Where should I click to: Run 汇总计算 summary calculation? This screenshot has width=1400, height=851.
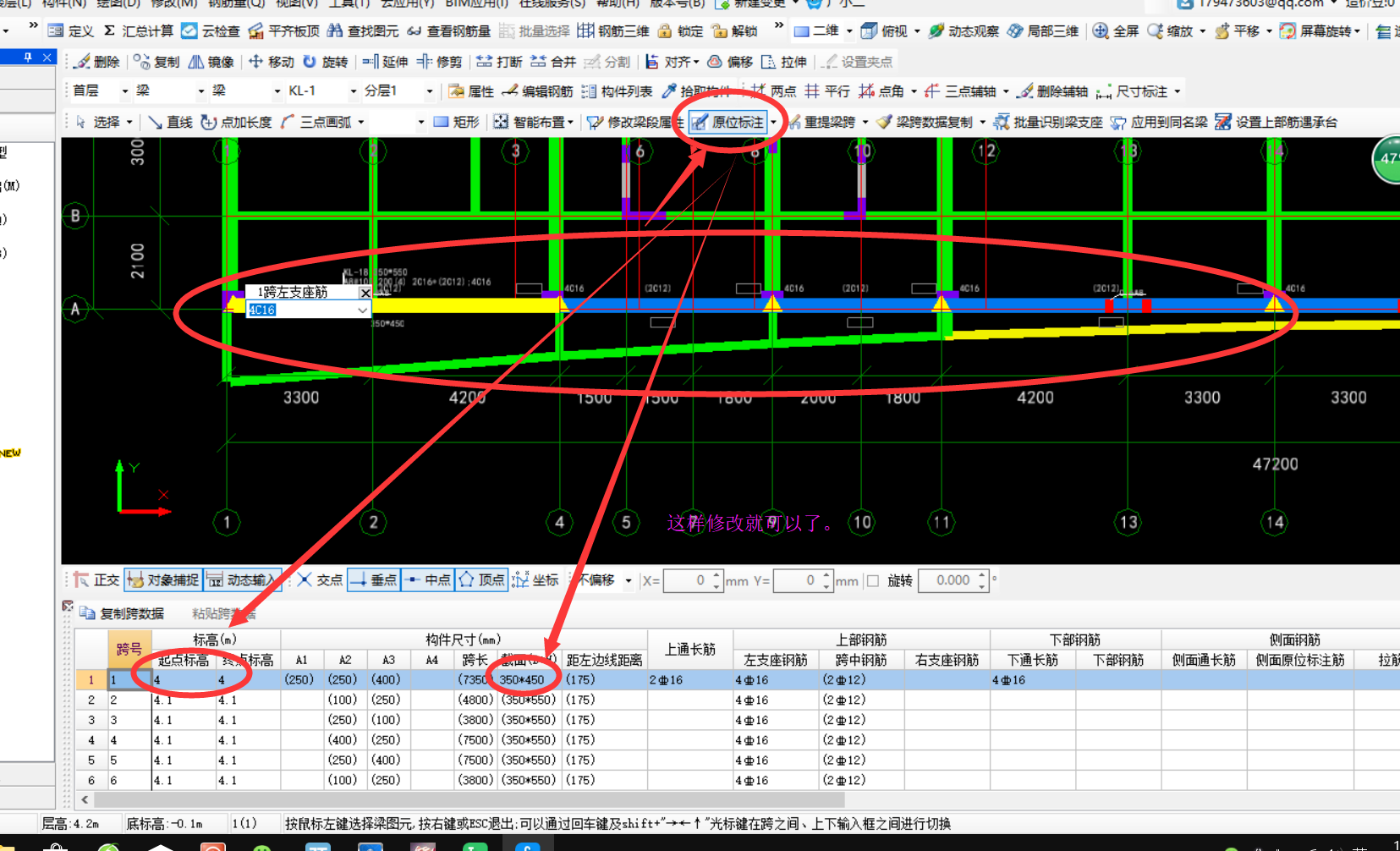[x=139, y=31]
